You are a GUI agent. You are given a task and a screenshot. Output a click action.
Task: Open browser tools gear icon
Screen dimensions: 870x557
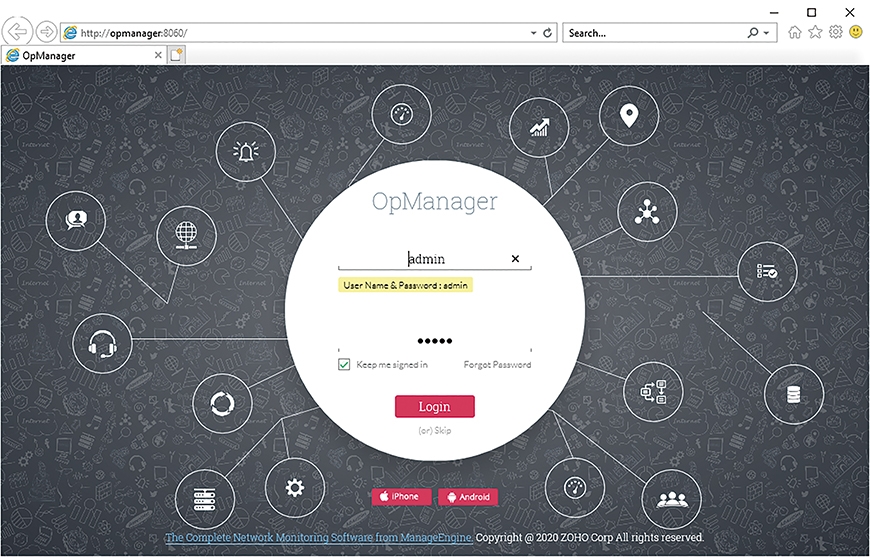point(836,32)
